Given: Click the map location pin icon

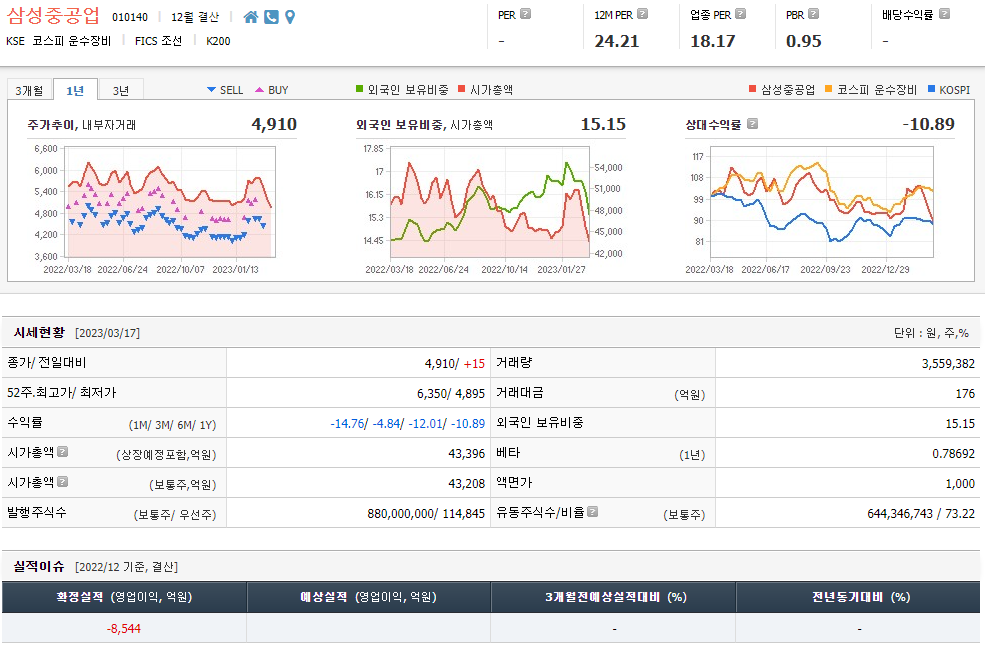Looking at the screenshot, I should 290,17.
